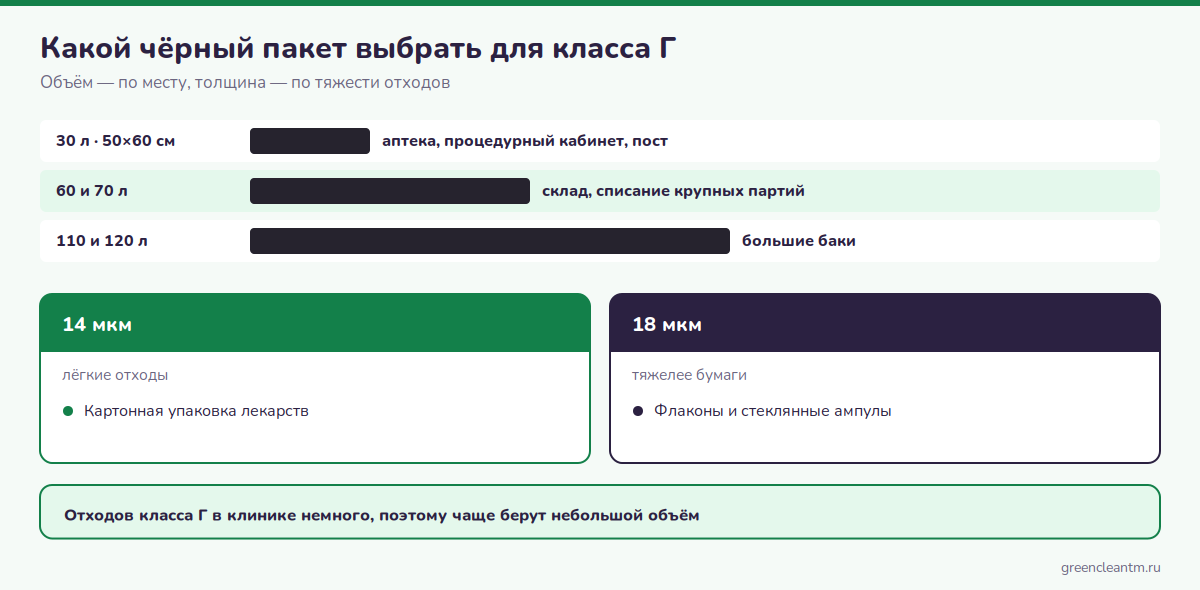Click the shortest black bar for 30 л

310,141
